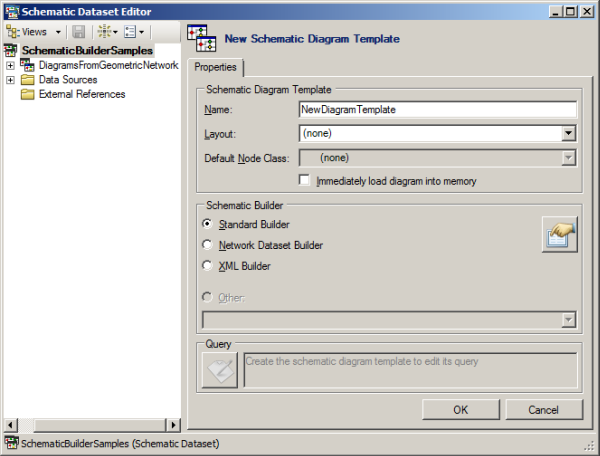This screenshot has height=456, width=600.
Task: Enable Immediately load diagram into memory
Action: pyautogui.click(x=306, y=181)
